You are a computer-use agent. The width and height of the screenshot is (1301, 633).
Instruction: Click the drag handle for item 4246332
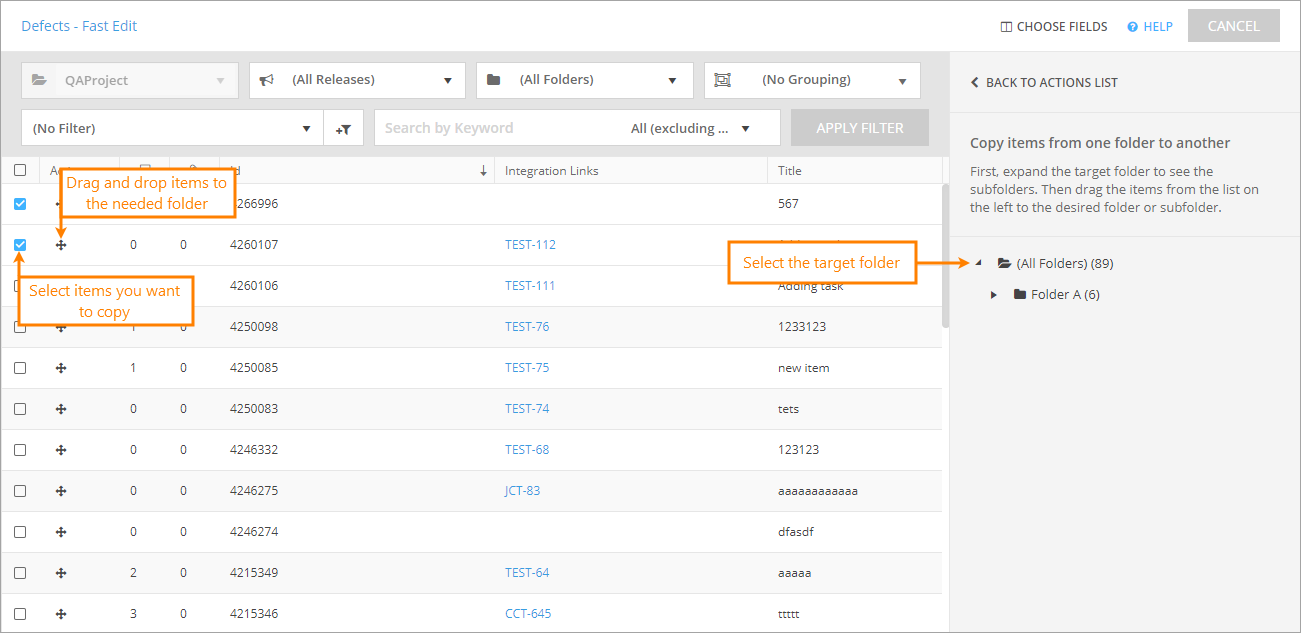[61, 450]
